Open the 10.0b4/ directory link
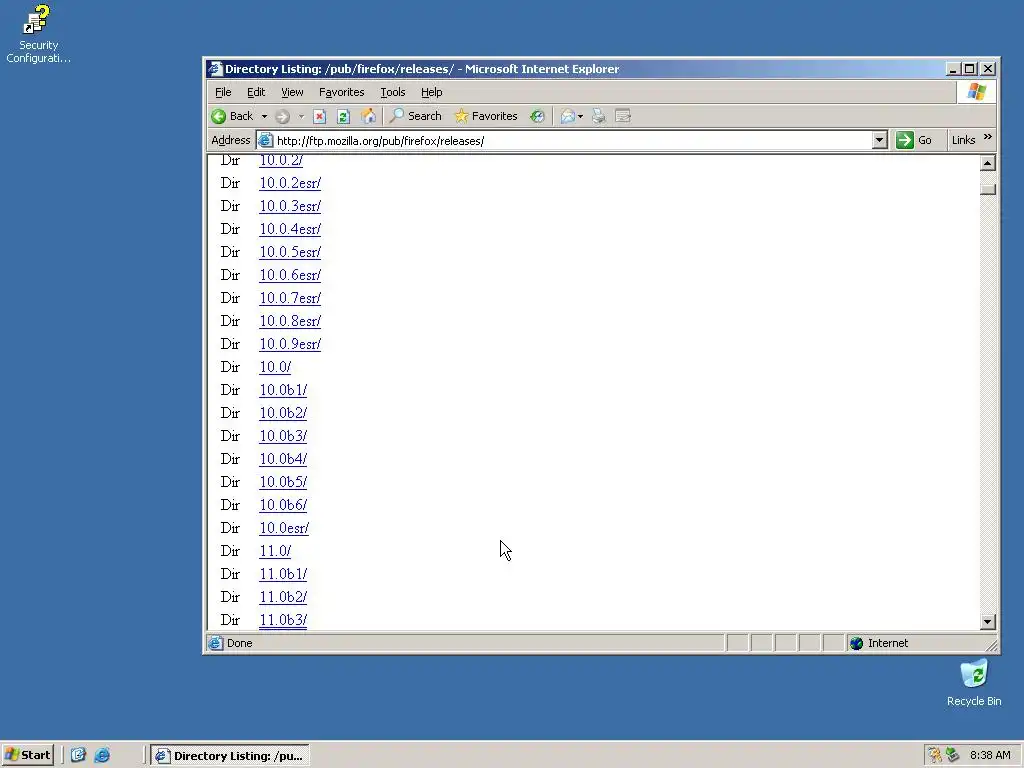Screen dimensions: 1024x768 click(x=283, y=459)
